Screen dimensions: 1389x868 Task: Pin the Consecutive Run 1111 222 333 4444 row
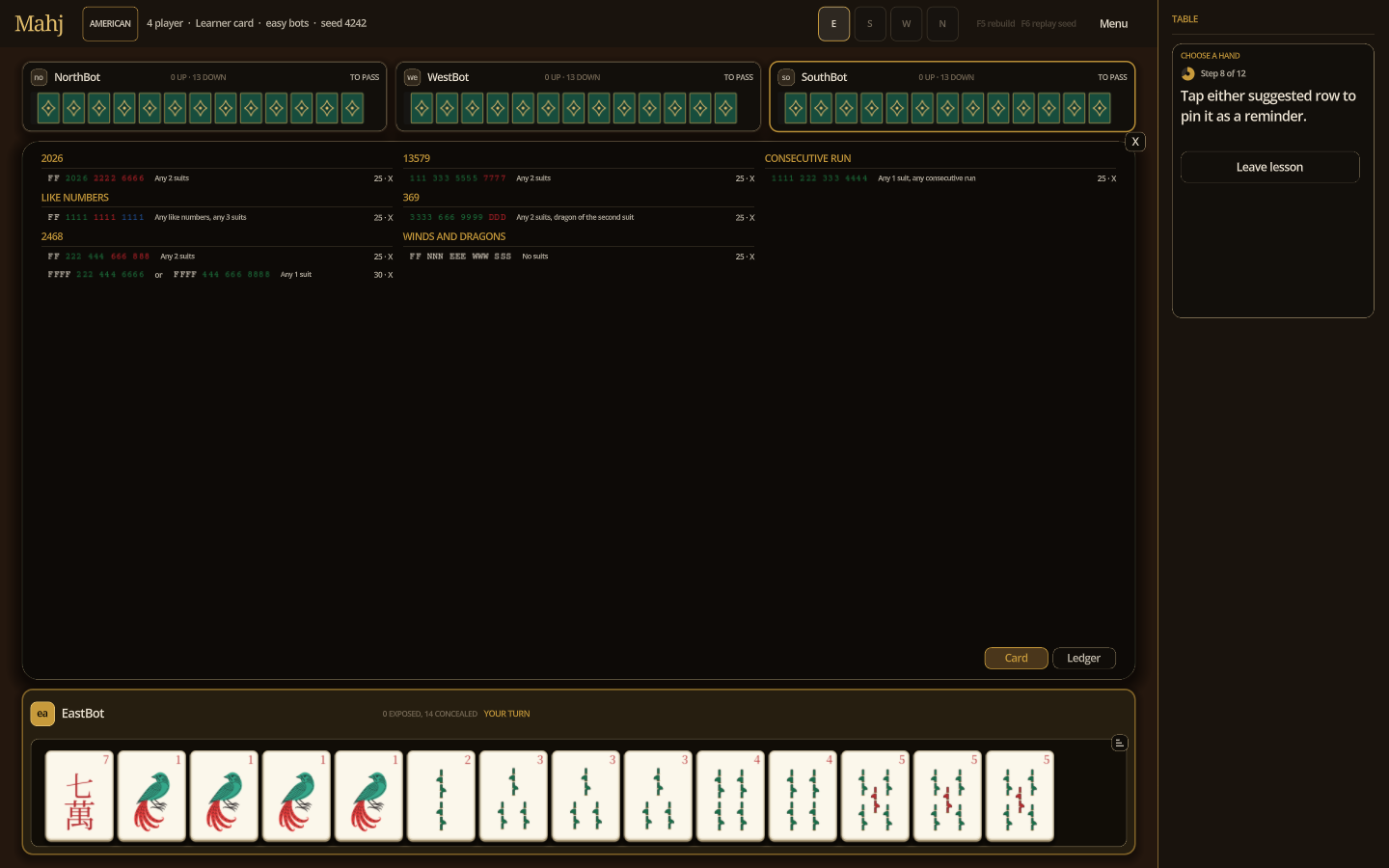coord(943,178)
